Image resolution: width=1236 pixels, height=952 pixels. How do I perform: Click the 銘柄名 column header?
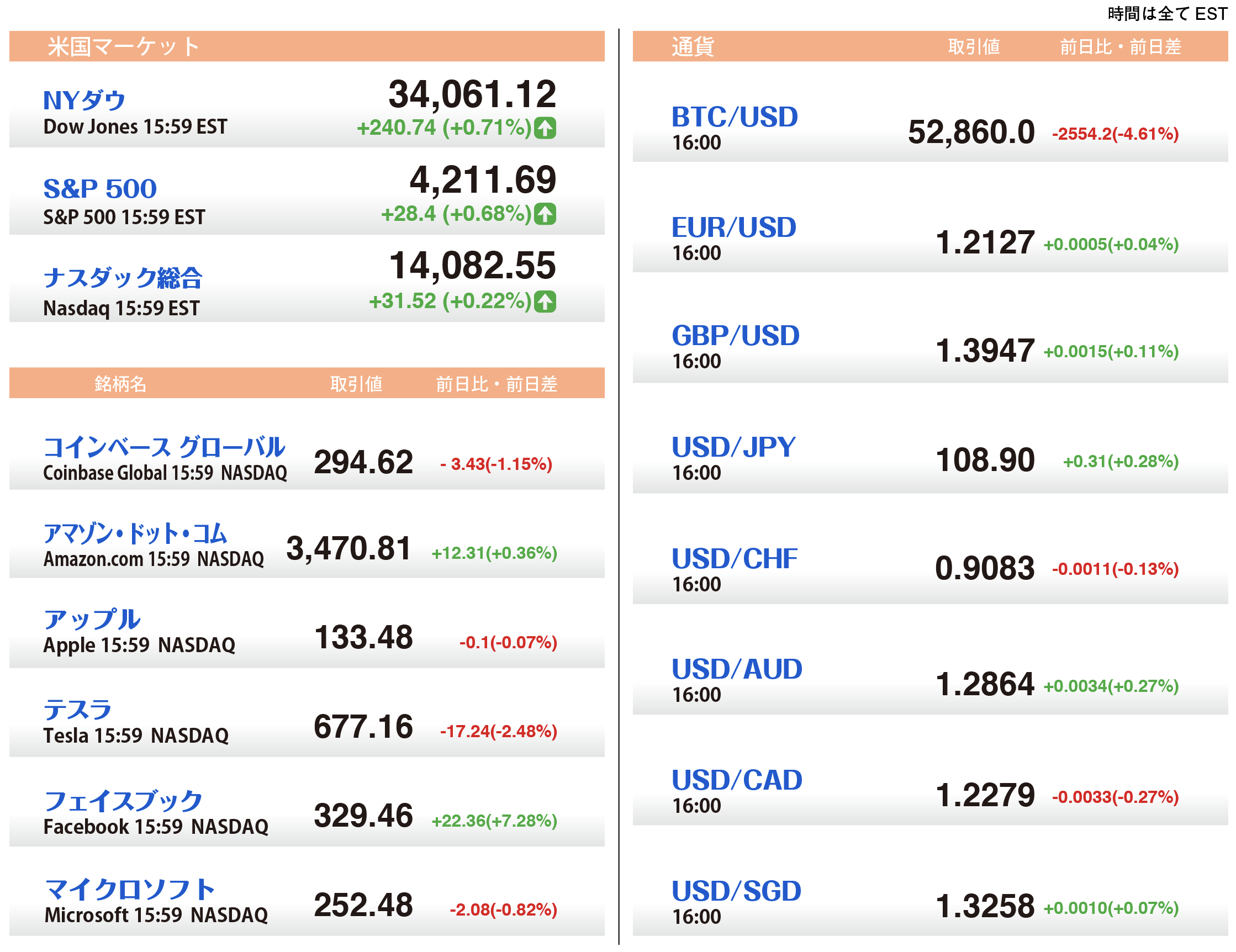(x=120, y=384)
